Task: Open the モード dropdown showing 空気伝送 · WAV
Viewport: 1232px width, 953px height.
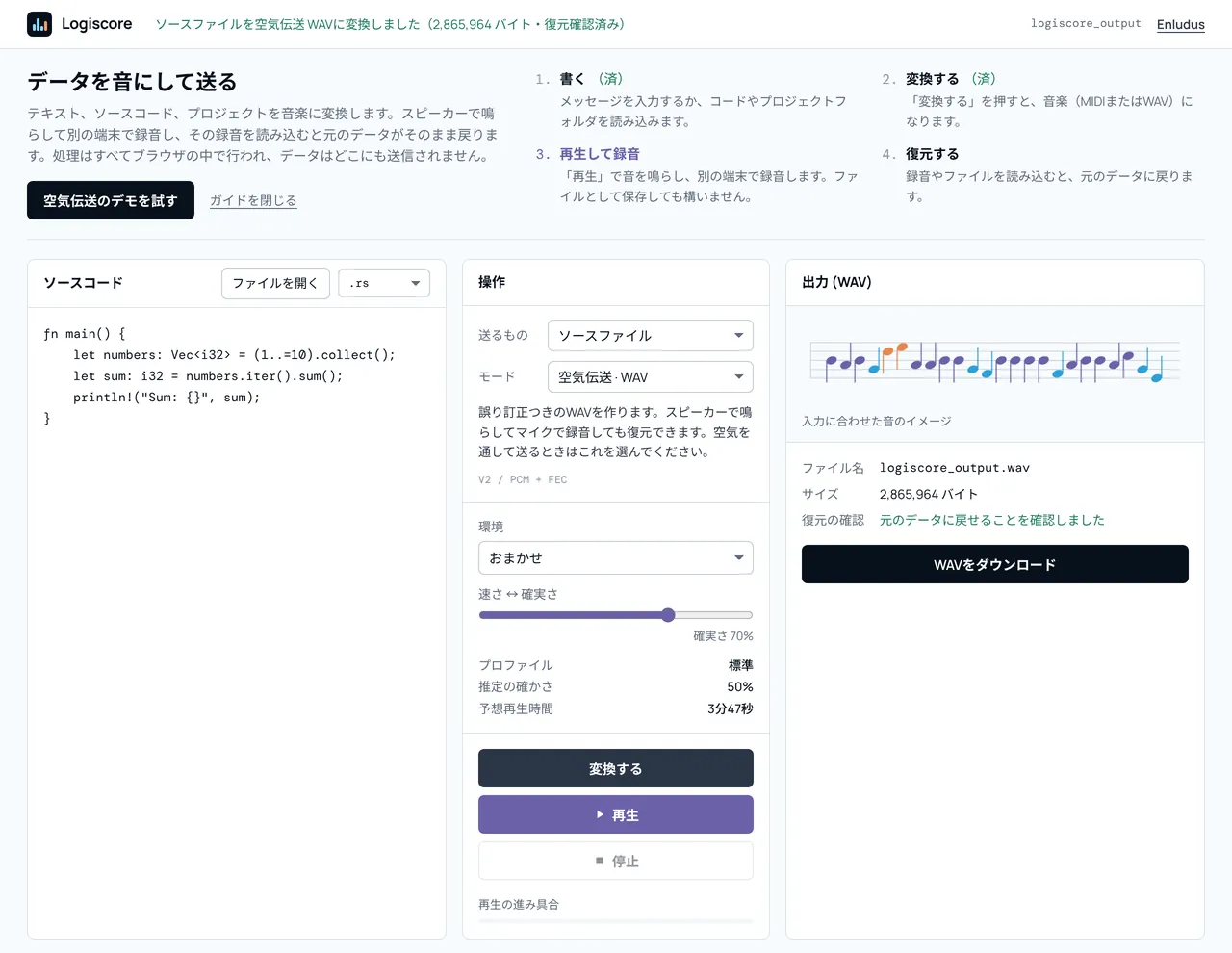Action: pos(651,377)
